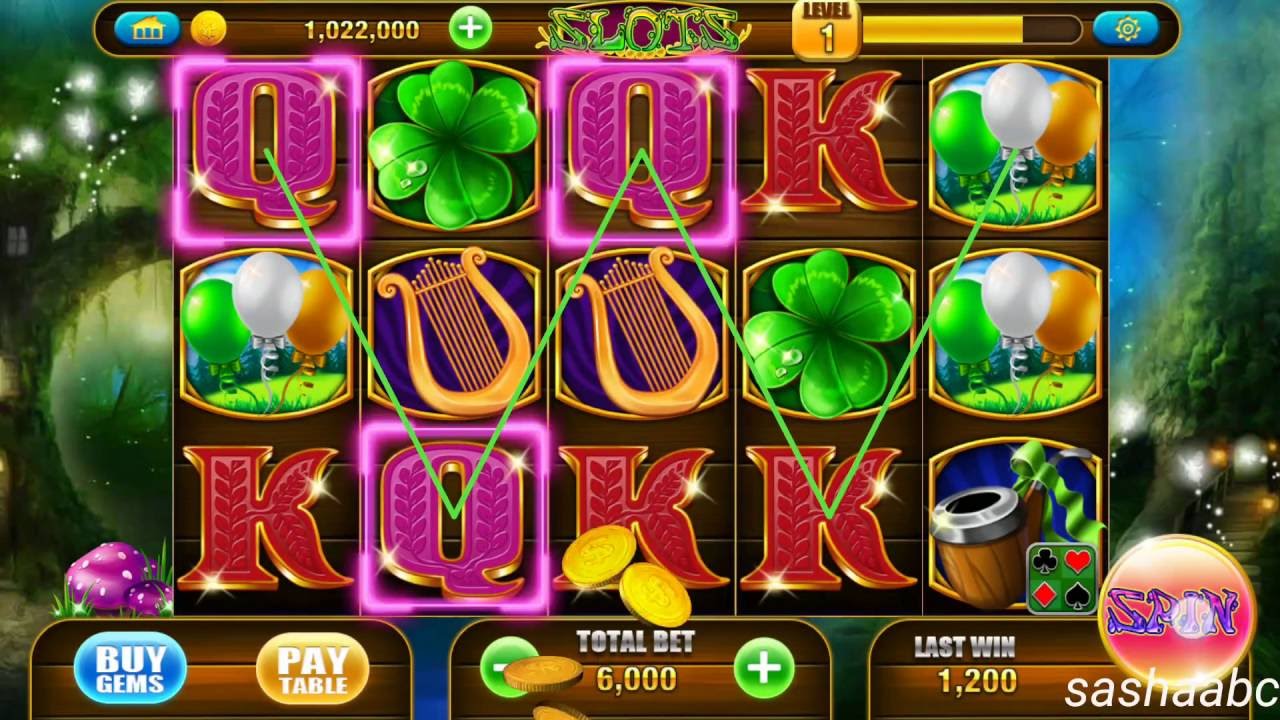Tap the Last Win 1,200 display
Screen dimensions: 1280x720
click(977, 680)
